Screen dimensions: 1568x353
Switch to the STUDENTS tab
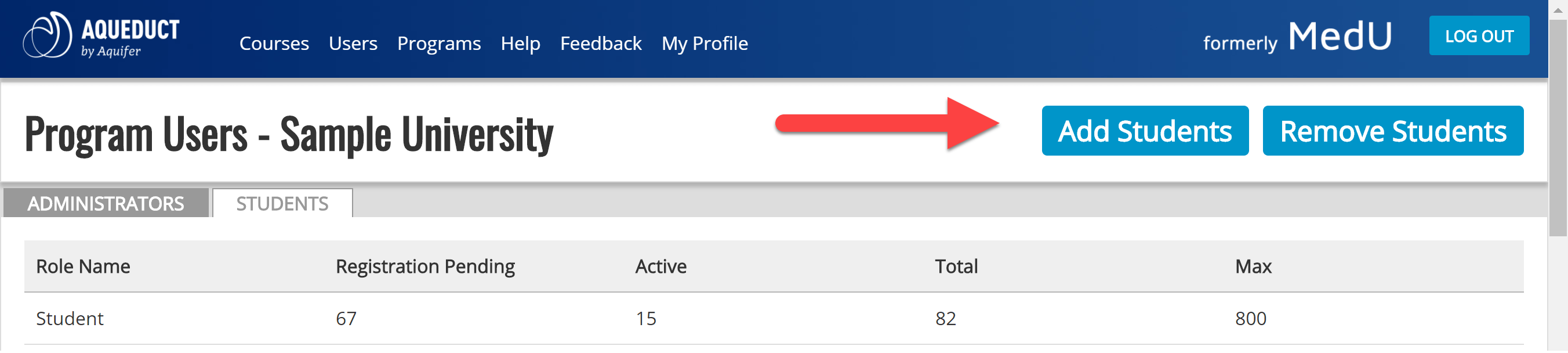282,204
